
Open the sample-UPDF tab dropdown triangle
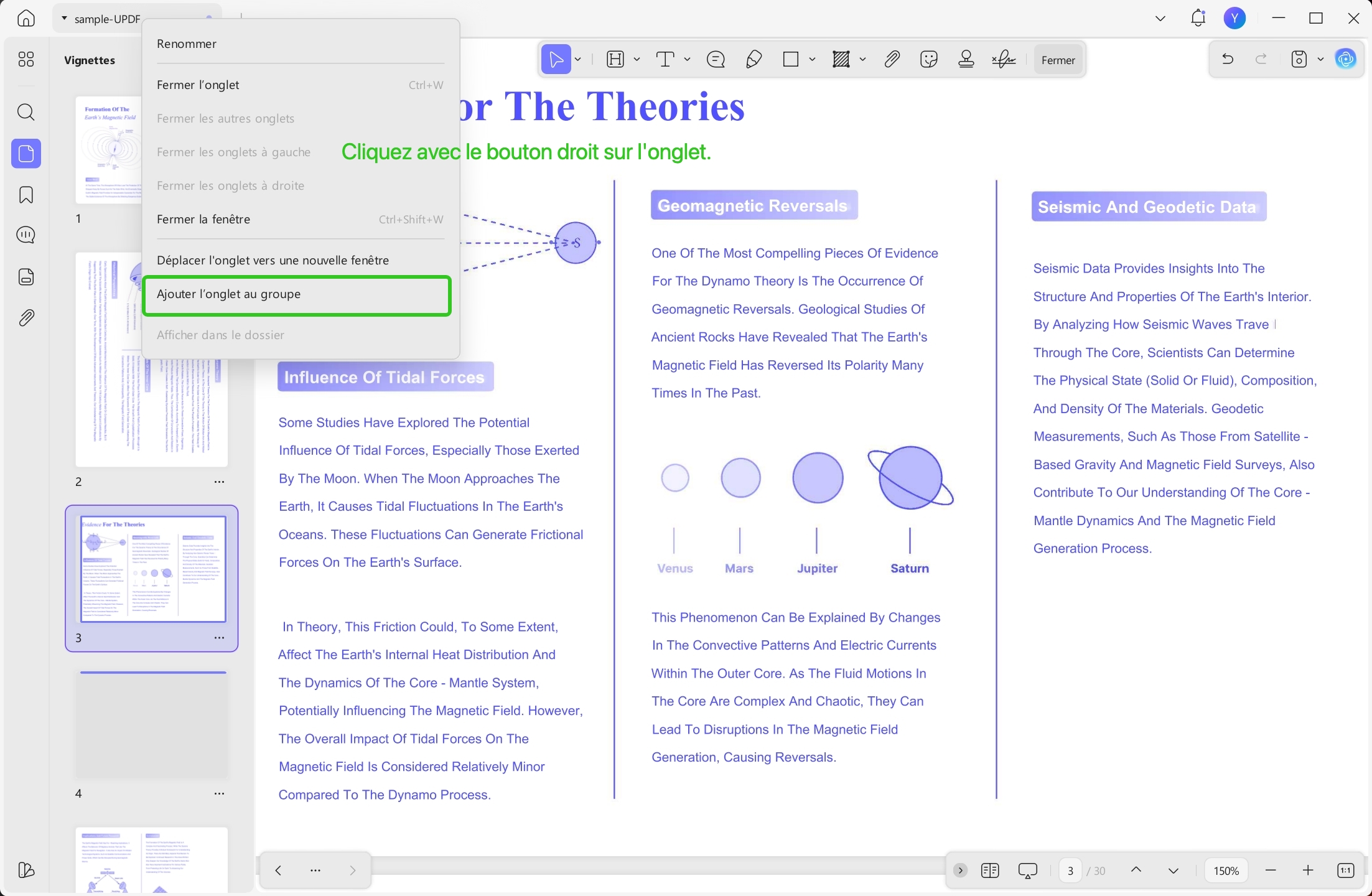[x=64, y=19]
